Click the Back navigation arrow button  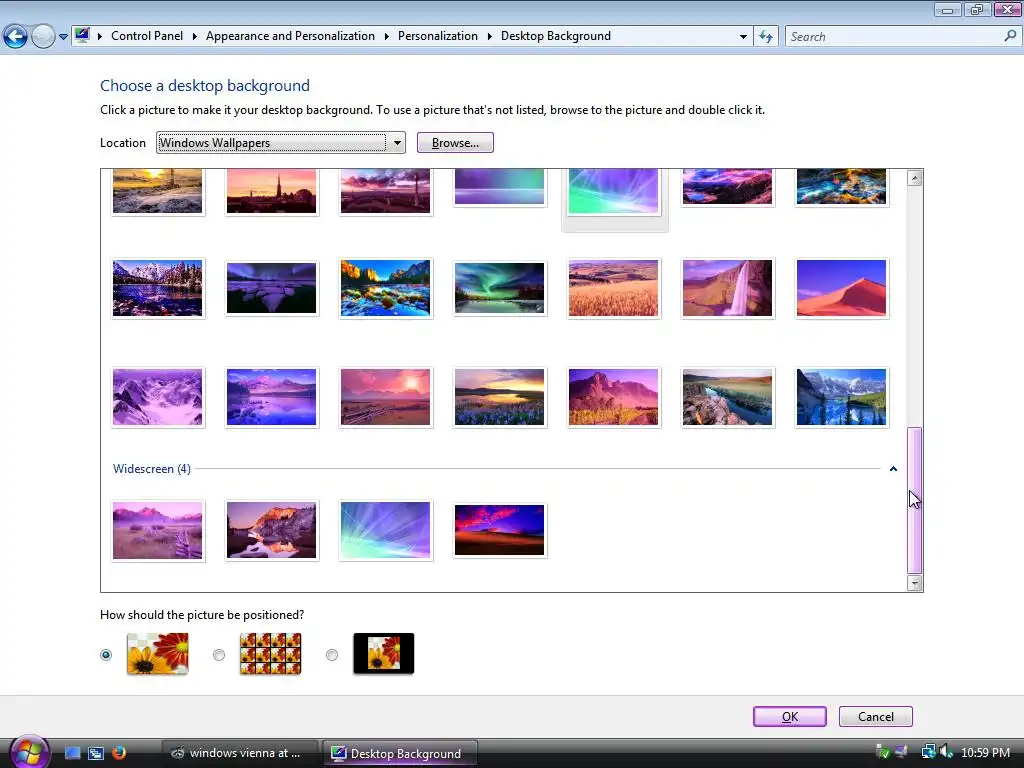(15, 37)
